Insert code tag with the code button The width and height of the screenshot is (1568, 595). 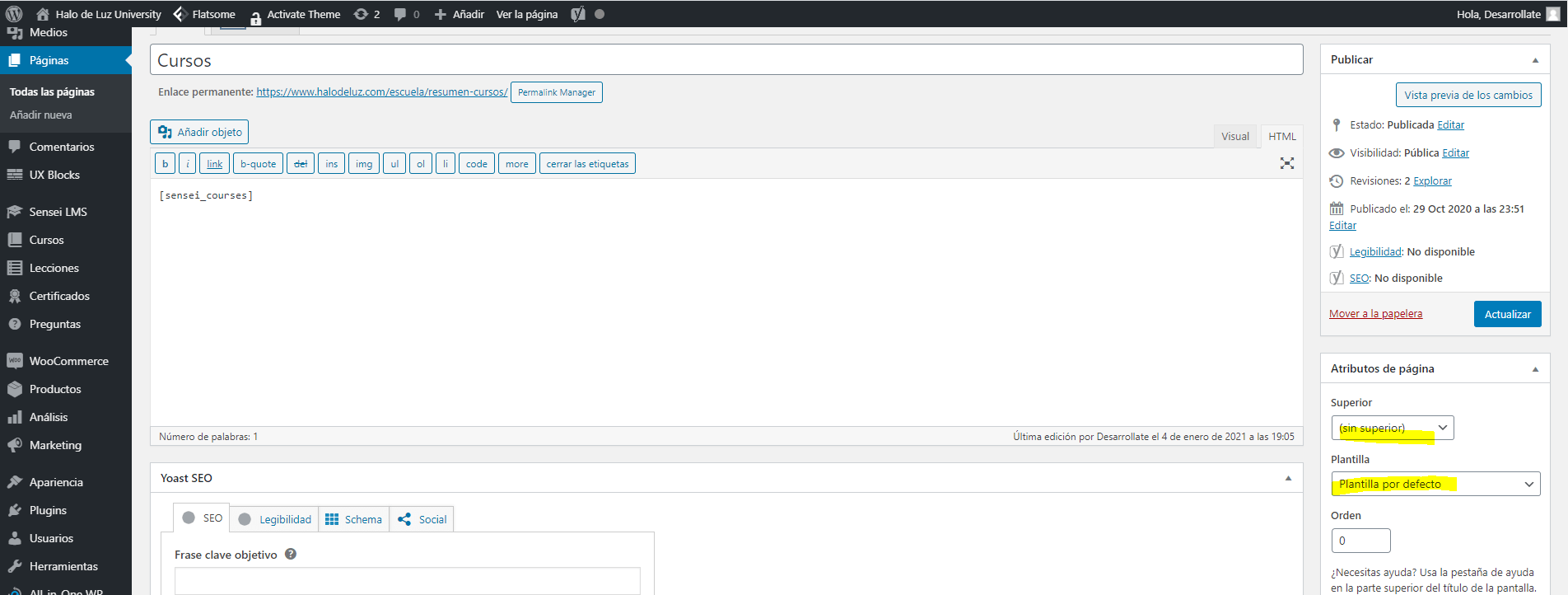point(476,164)
